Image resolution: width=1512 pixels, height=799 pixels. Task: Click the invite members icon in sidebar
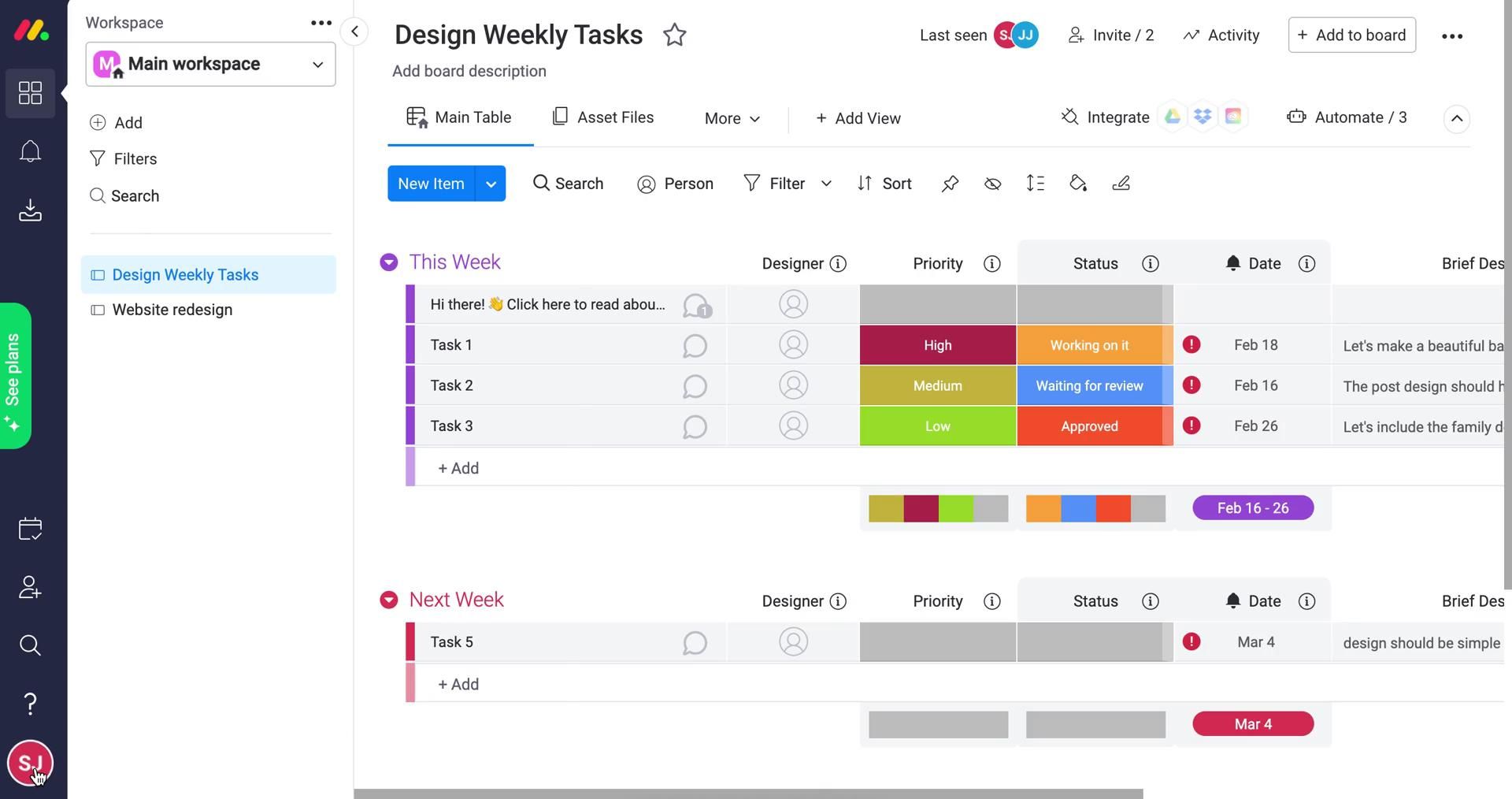(30, 587)
